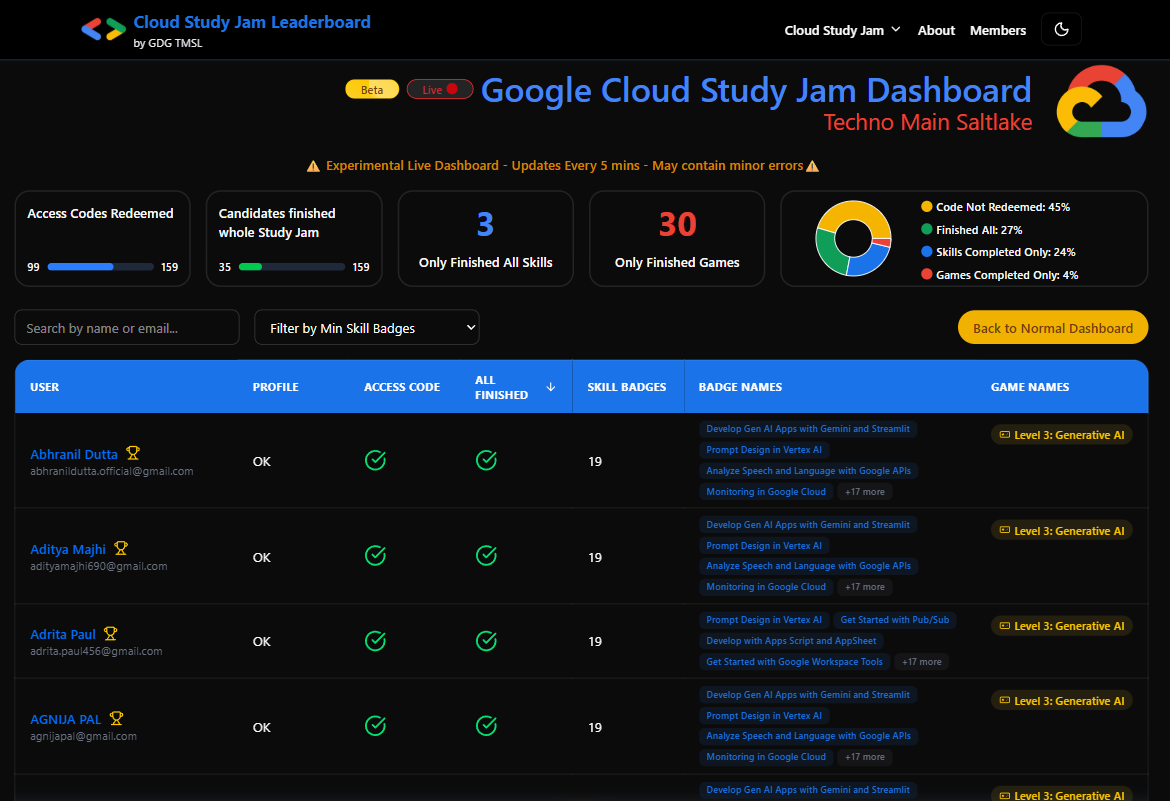Open Filter by Min Skill Badges dropdown
This screenshot has width=1170, height=801.
point(367,328)
